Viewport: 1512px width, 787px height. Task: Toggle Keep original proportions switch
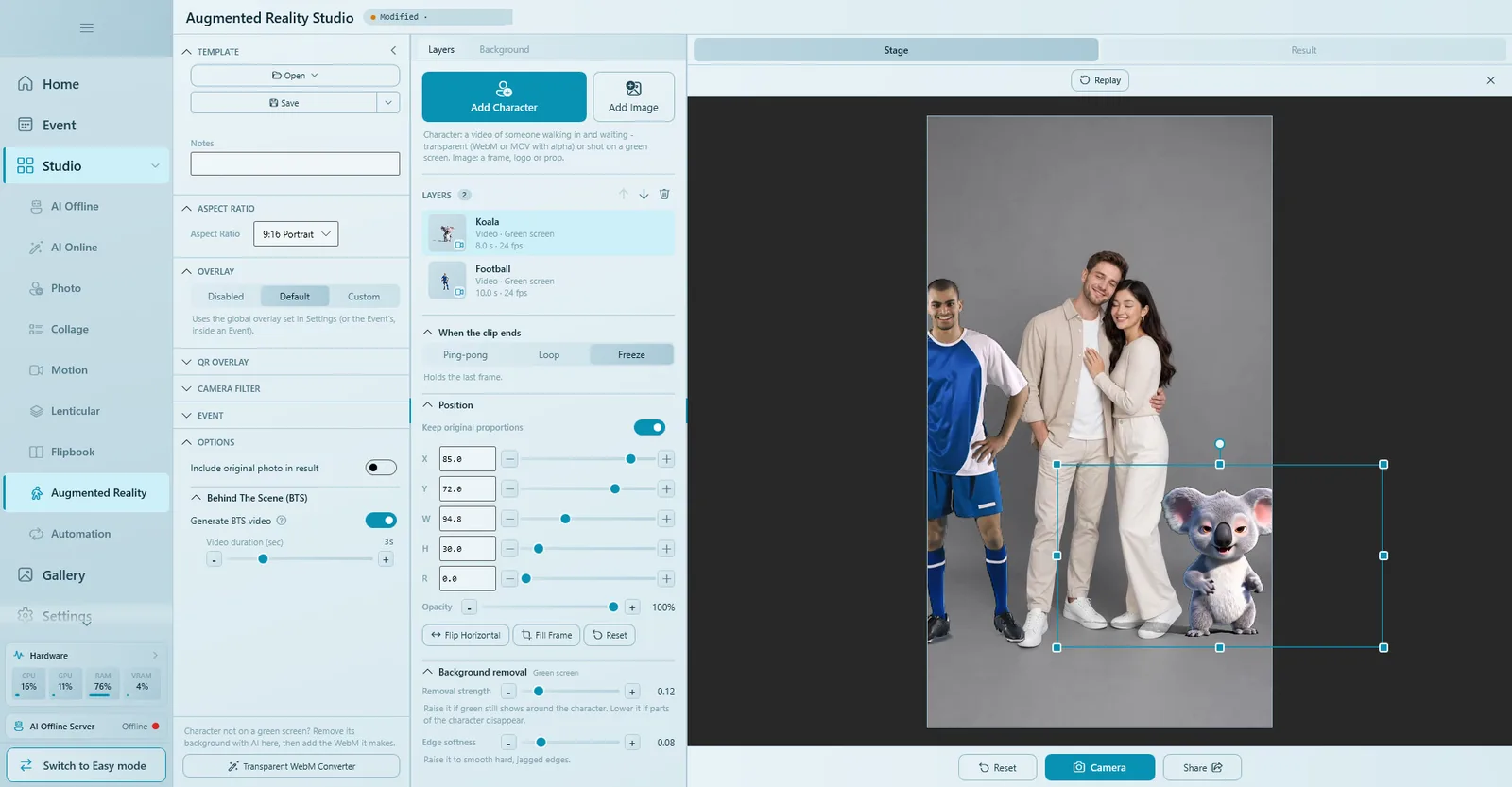coord(649,427)
